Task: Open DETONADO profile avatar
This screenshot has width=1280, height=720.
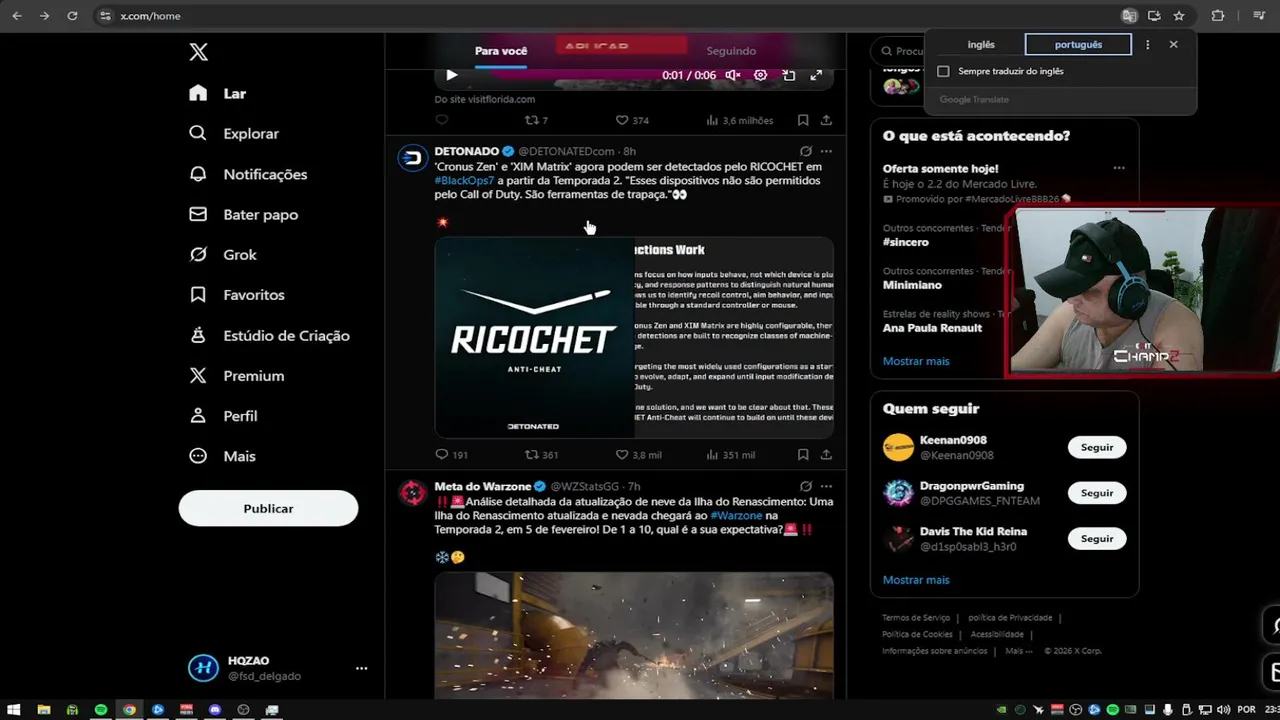Action: pyautogui.click(x=413, y=158)
